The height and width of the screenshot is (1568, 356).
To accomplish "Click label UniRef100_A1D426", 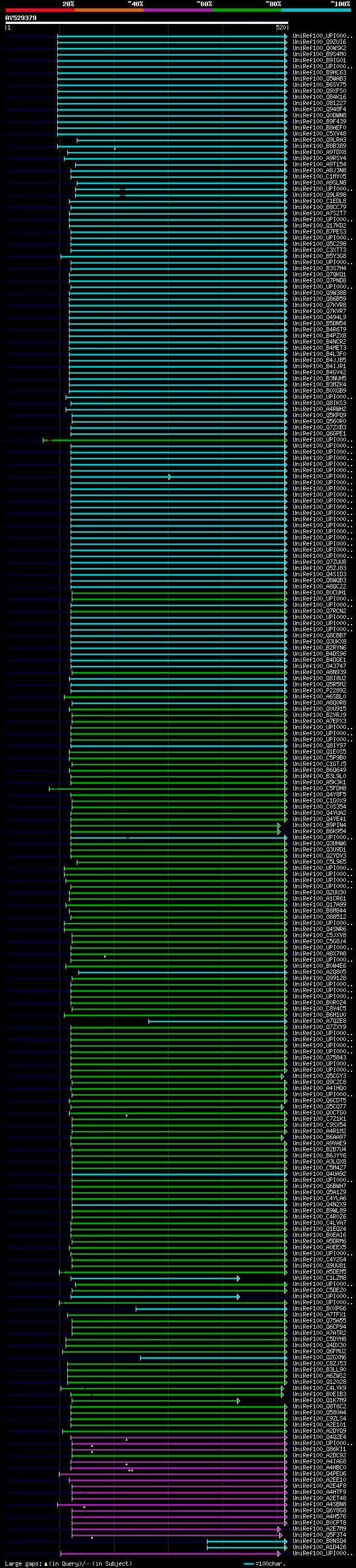I will (319, 1547).
